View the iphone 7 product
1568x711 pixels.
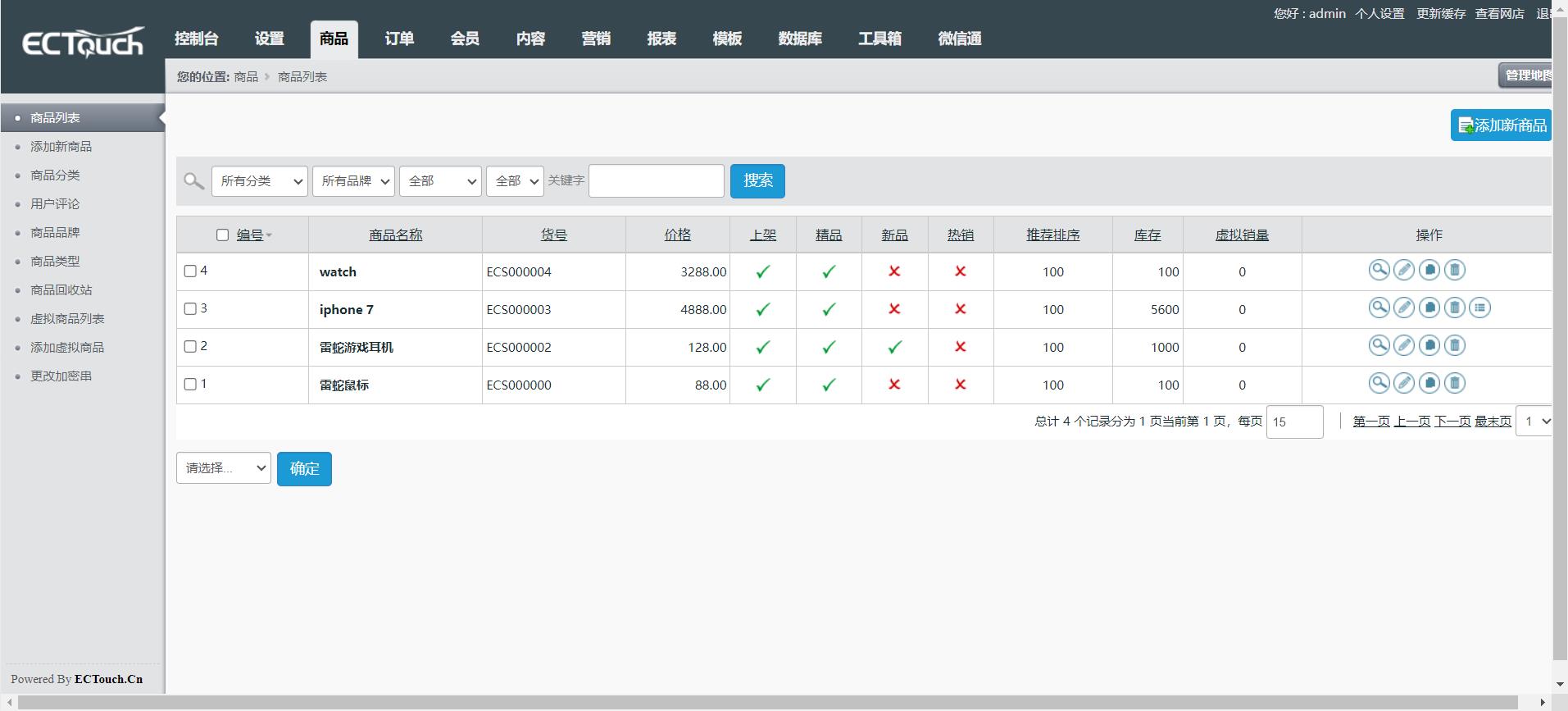click(1379, 308)
